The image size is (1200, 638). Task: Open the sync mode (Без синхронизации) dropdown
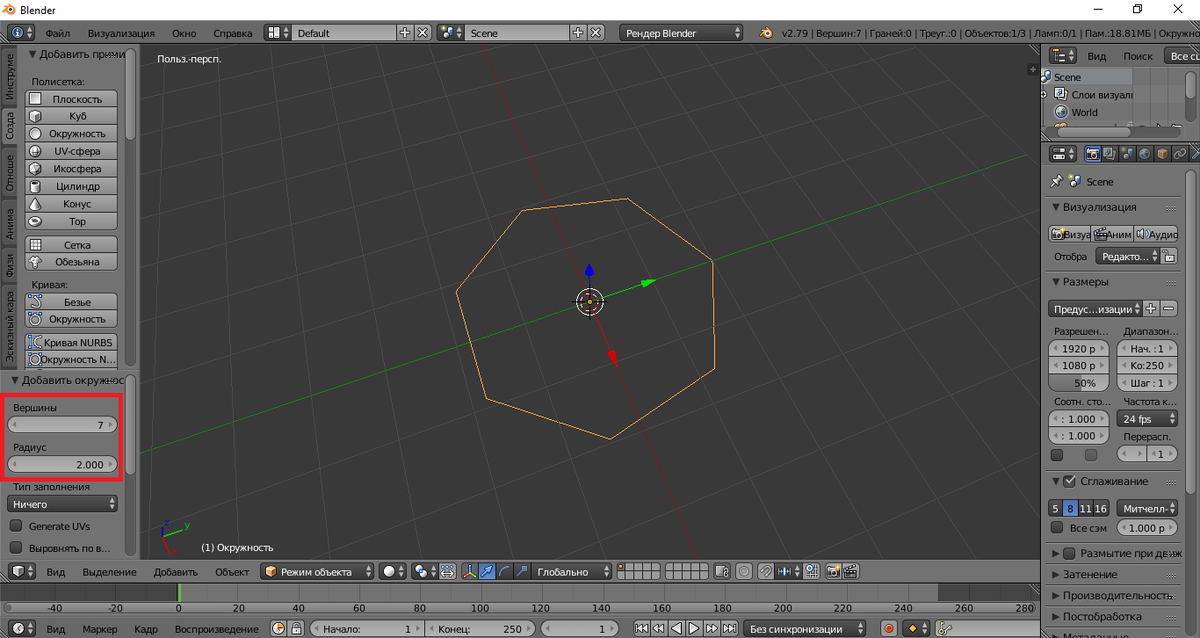(806, 629)
